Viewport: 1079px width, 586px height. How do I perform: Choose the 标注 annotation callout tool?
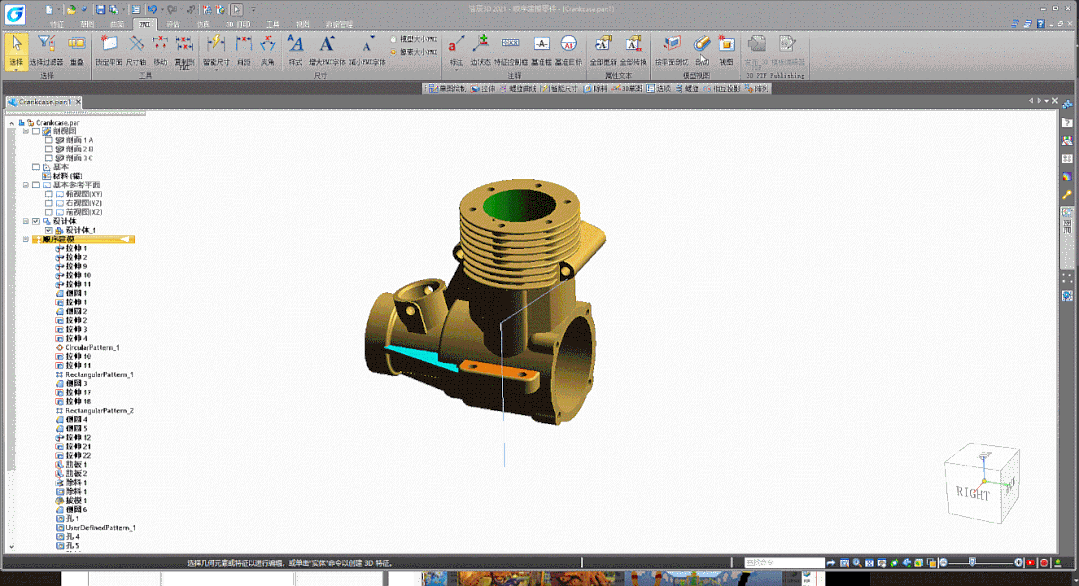pyautogui.click(x=456, y=50)
